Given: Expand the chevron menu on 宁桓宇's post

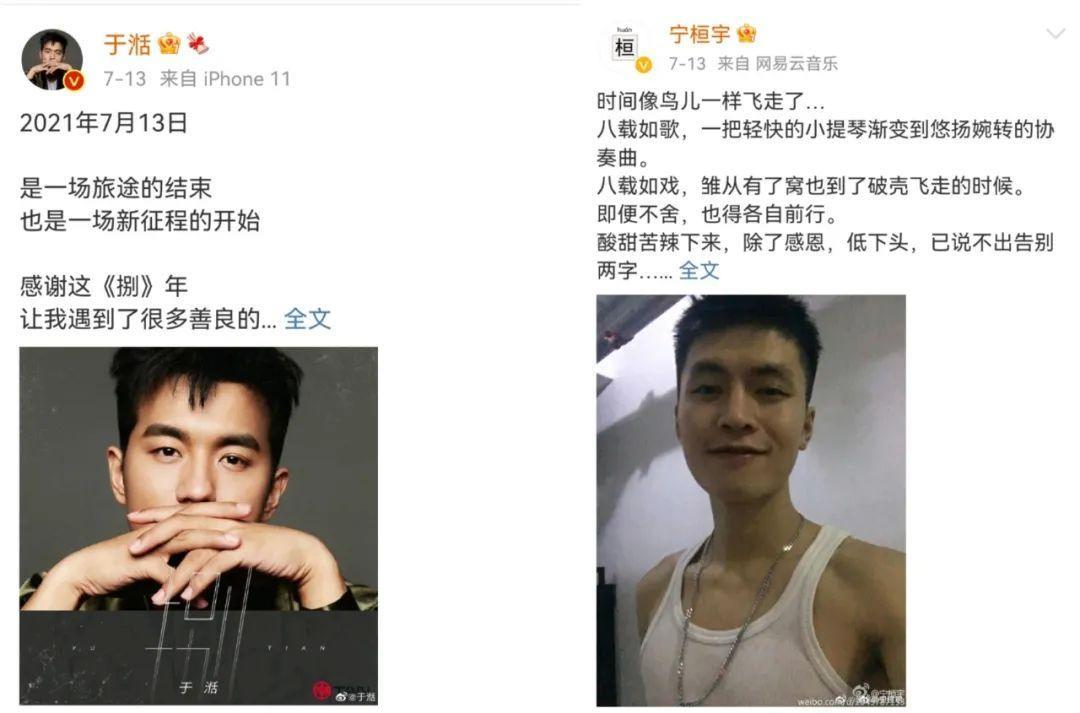Looking at the screenshot, I should tap(1055, 33).
